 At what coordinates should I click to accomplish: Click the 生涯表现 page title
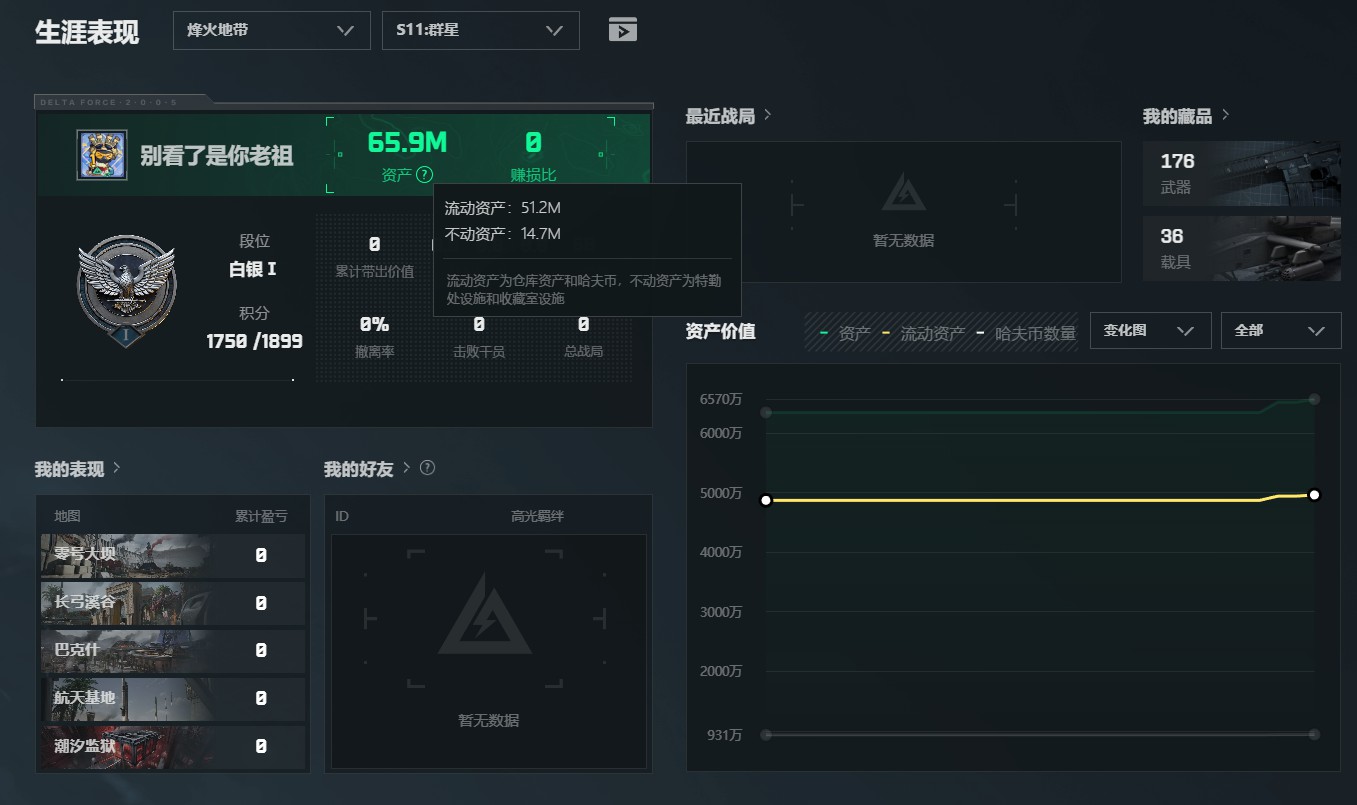pos(87,31)
